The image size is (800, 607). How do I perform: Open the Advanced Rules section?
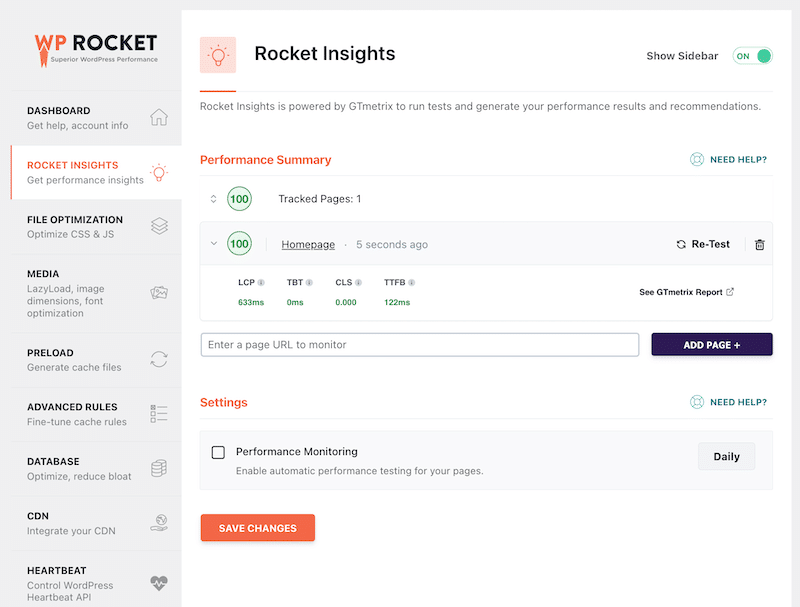tap(96, 414)
